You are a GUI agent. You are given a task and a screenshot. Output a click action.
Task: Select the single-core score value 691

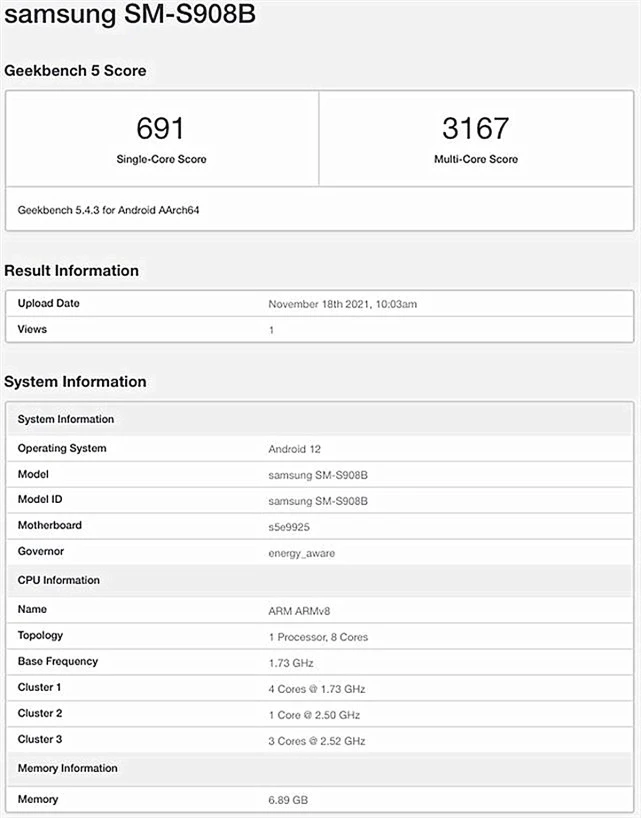pos(161,128)
